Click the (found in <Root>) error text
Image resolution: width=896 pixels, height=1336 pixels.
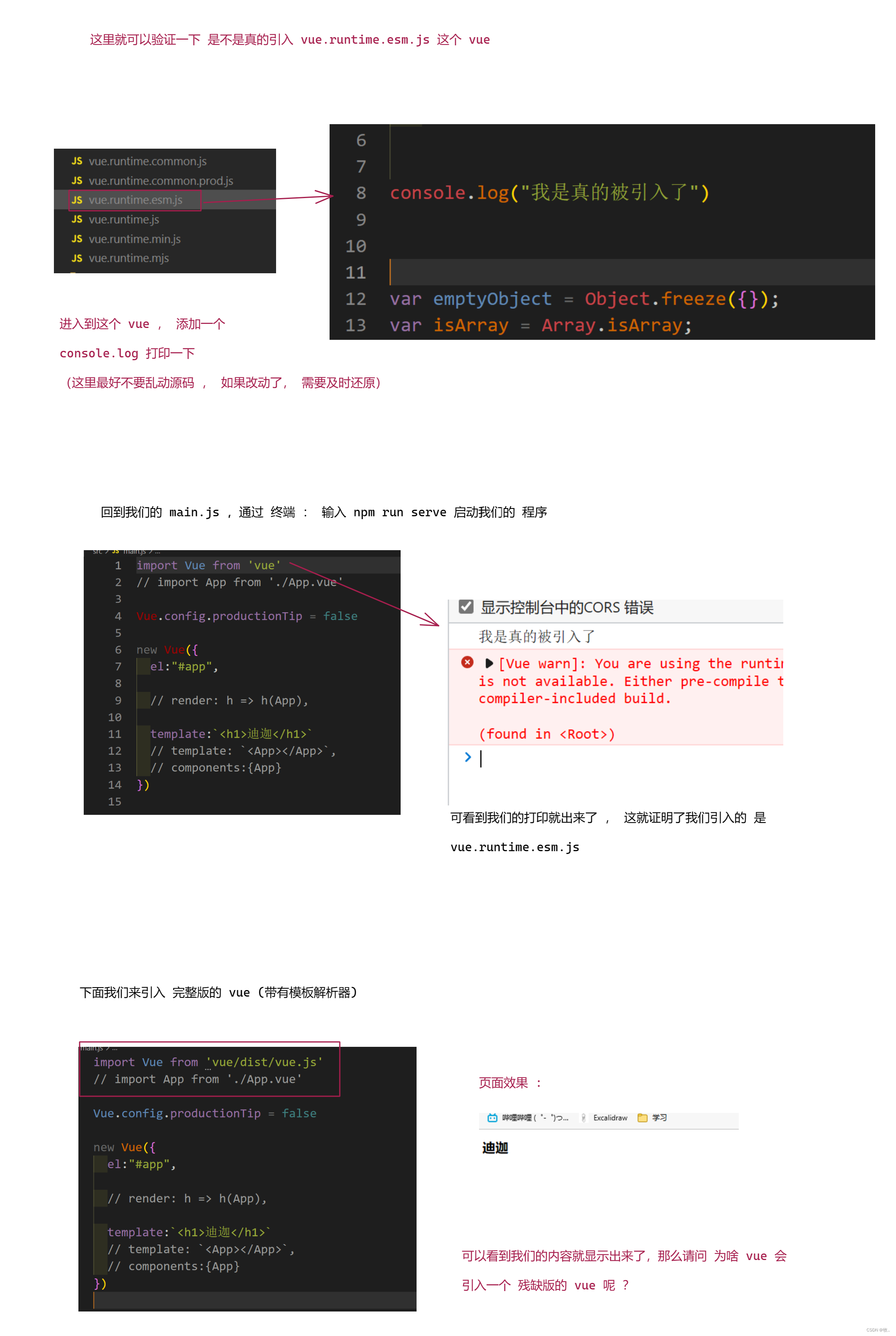[547, 734]
